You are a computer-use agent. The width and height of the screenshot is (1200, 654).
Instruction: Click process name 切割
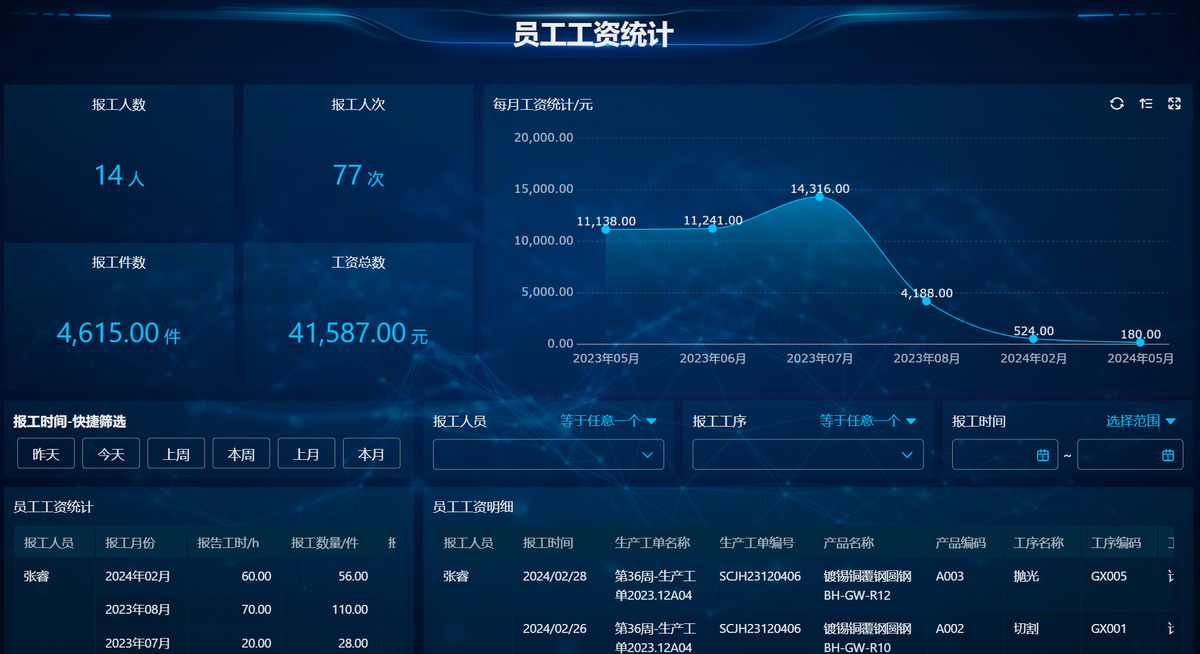[x=1026, y=628]
